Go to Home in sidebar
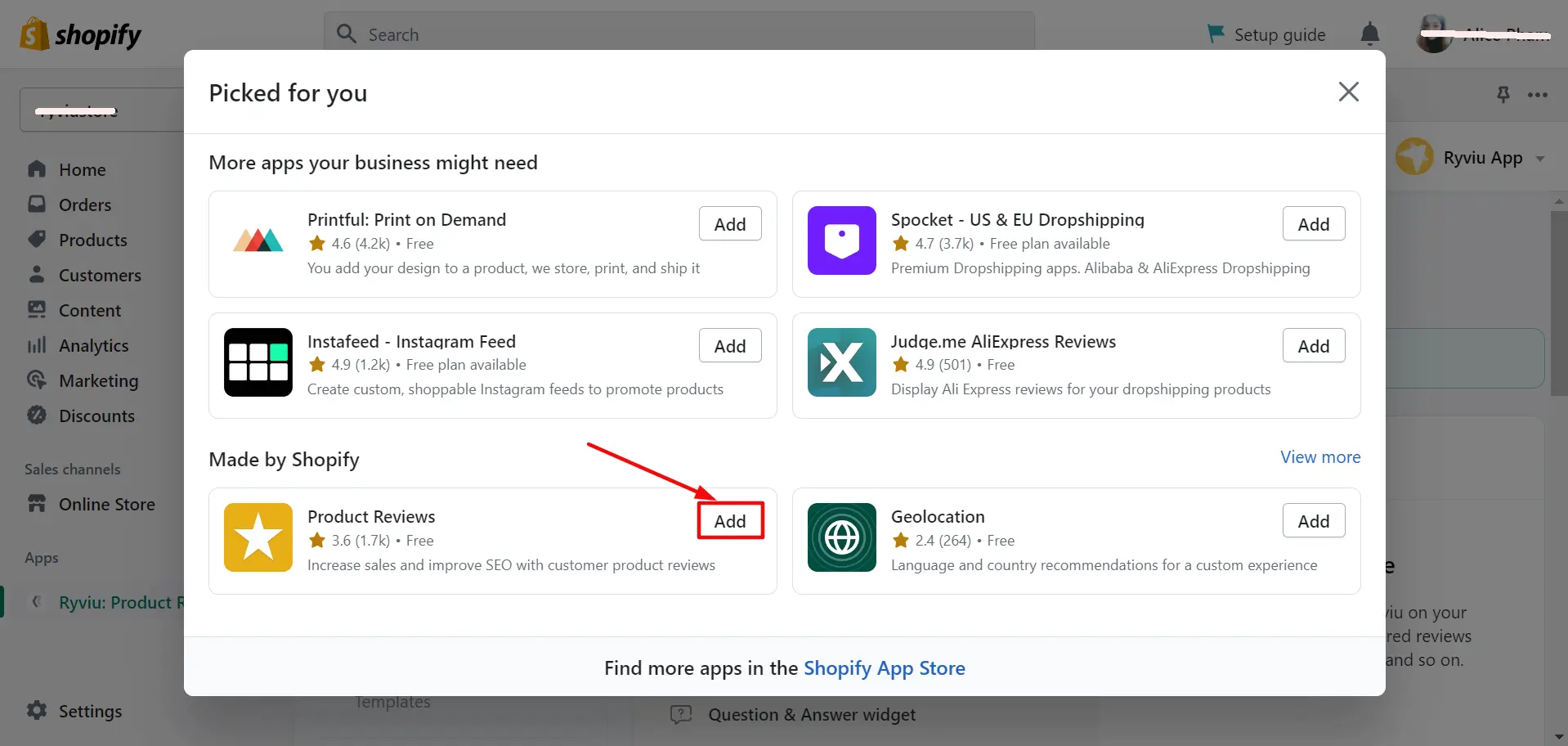 (83, 170)
